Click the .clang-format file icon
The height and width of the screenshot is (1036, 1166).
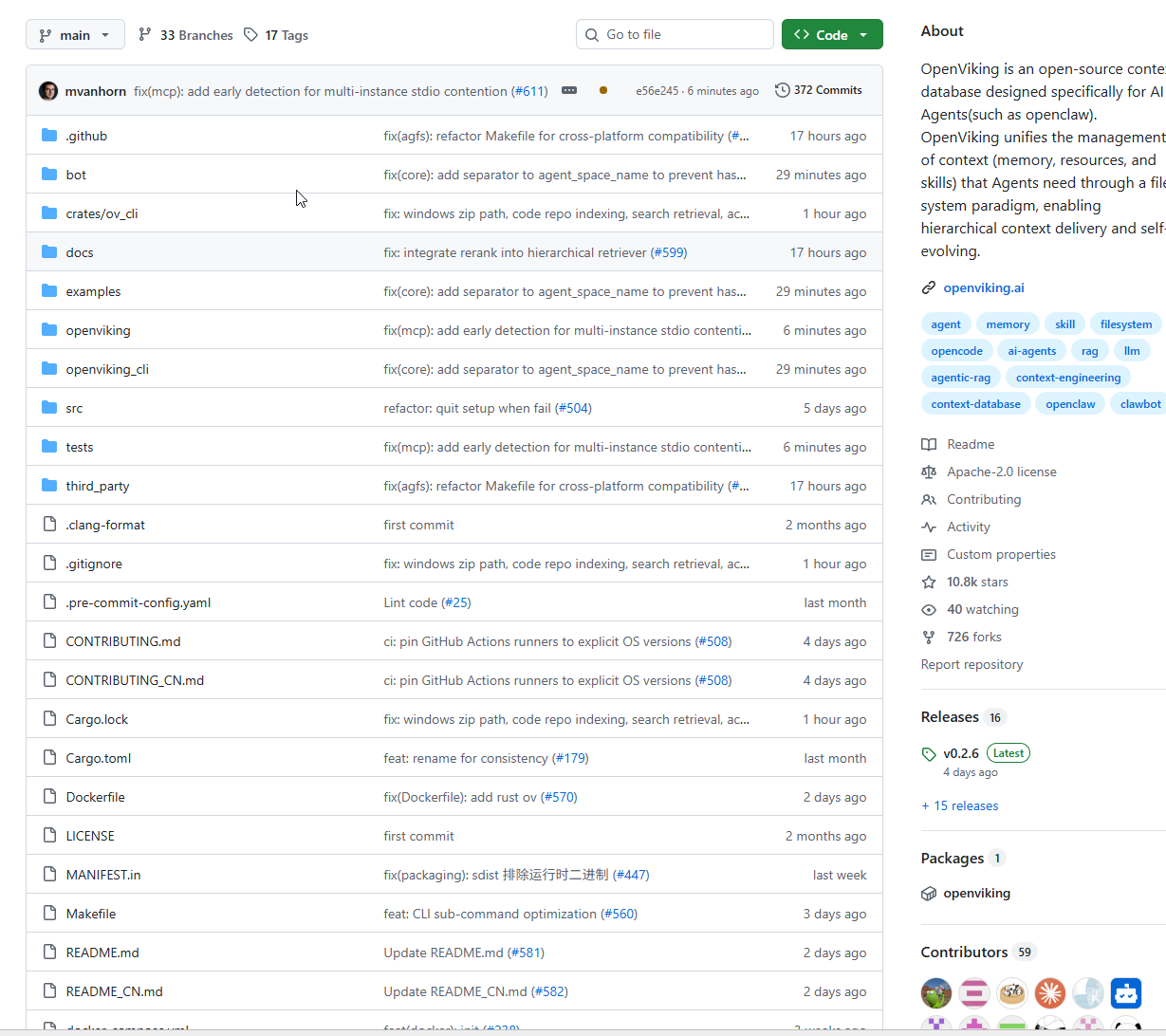coord(49,525)
